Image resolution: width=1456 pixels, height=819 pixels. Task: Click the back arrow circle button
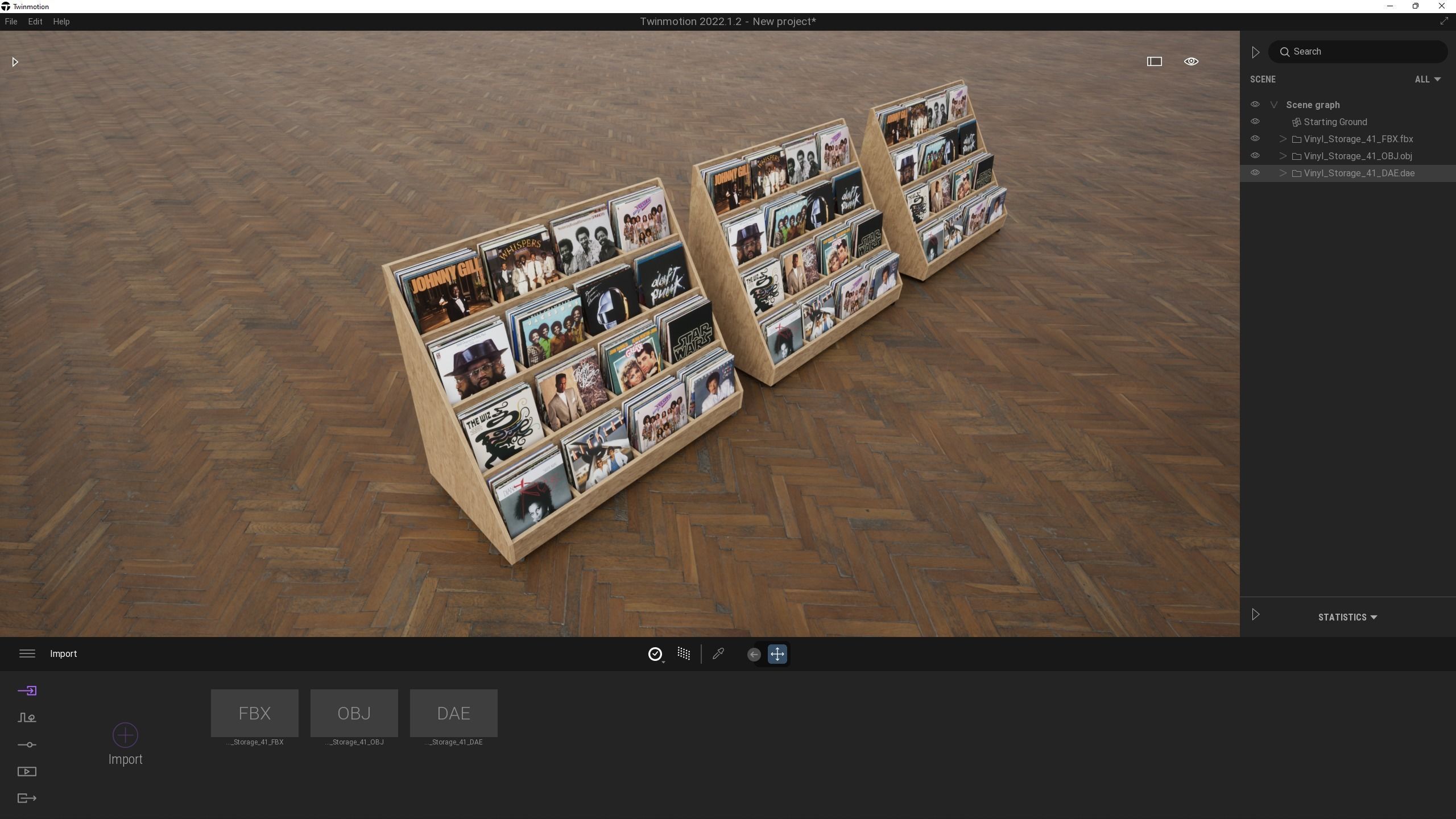coord(754,654)
